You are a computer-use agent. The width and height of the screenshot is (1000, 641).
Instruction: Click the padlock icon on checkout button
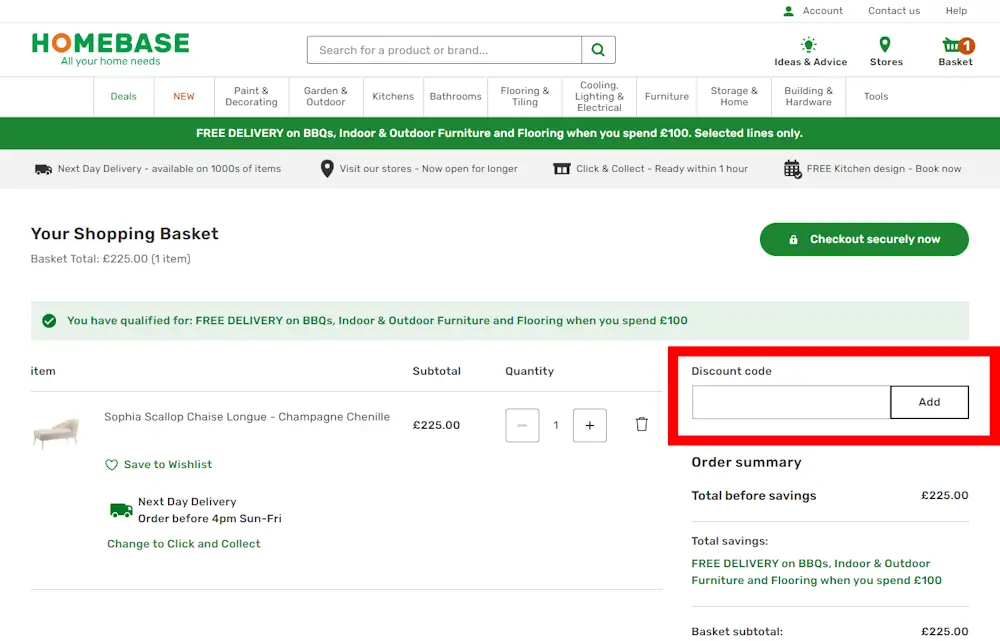793,240
